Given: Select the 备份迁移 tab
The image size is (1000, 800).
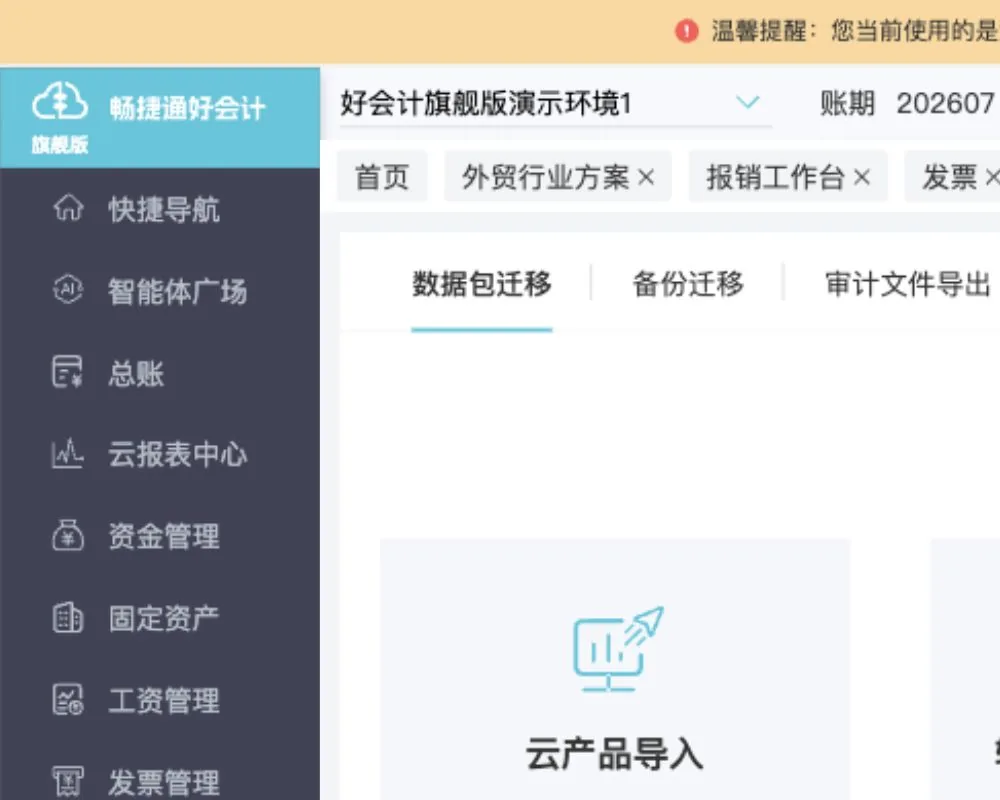Looking at the screenshot, I should click(688, 284).
